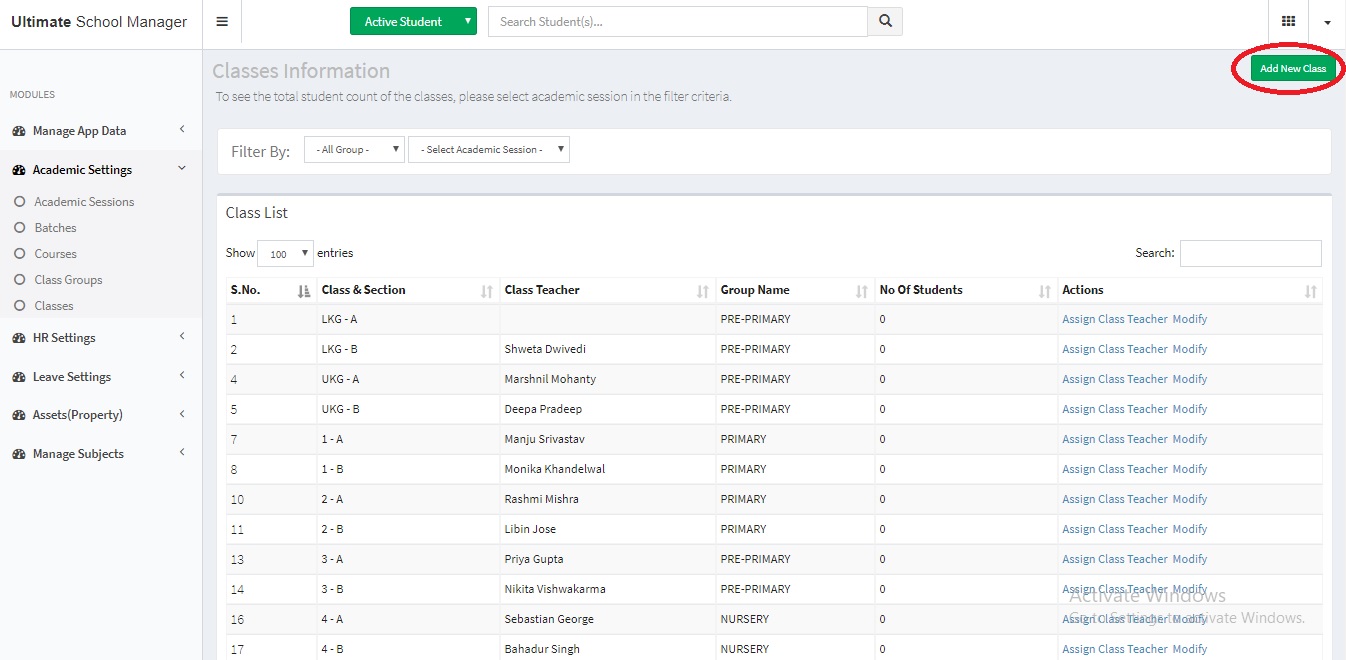
Task: Open Academic Sessions submenu item
Action: pos(84,202)
